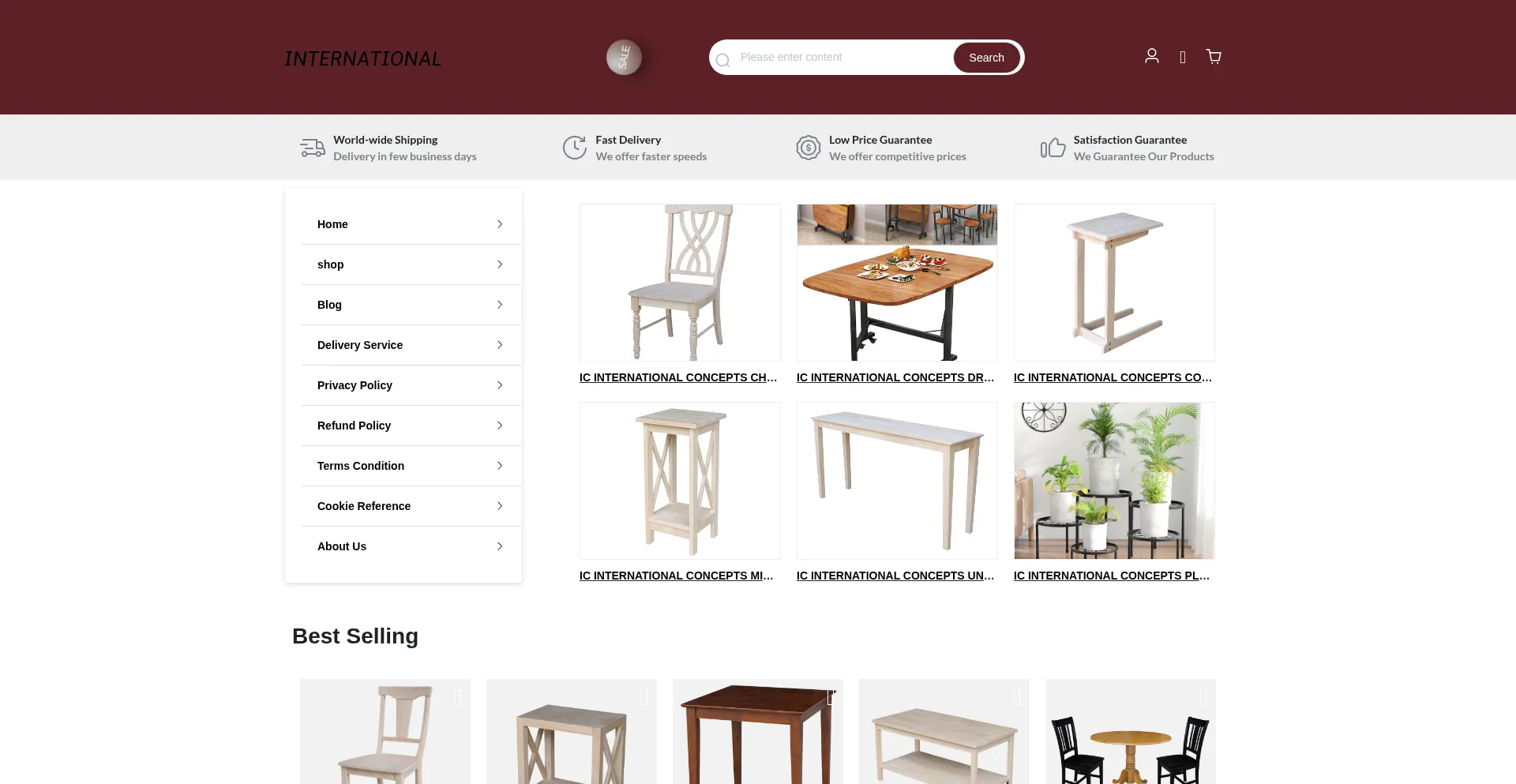The height and width of the screenshot is (784, 1516).
Task: Open the IC International Concepts DR... link
Action: click(x=895, y=377)
